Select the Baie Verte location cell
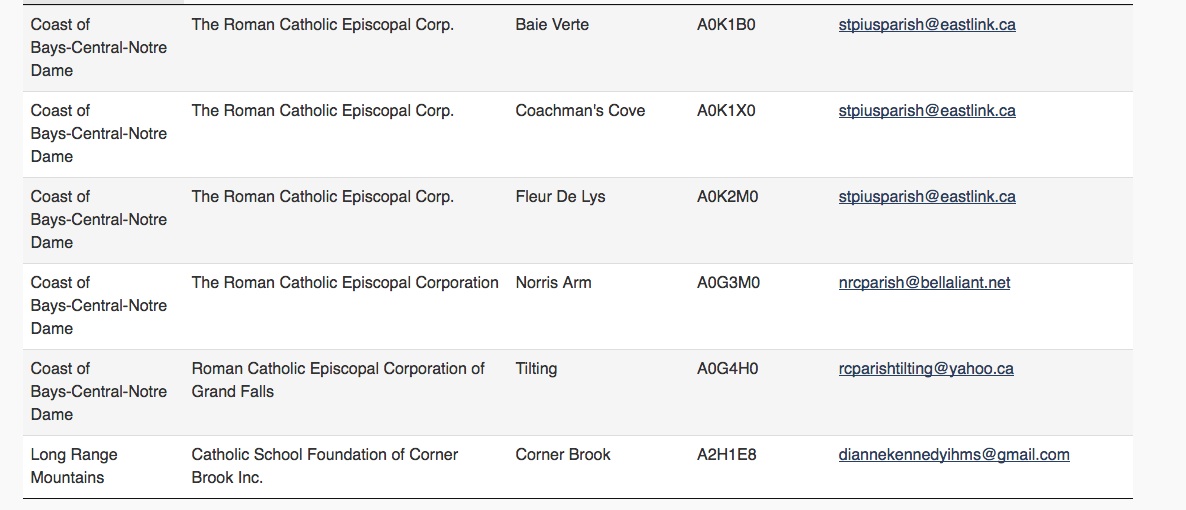 (x=551, y=25)
